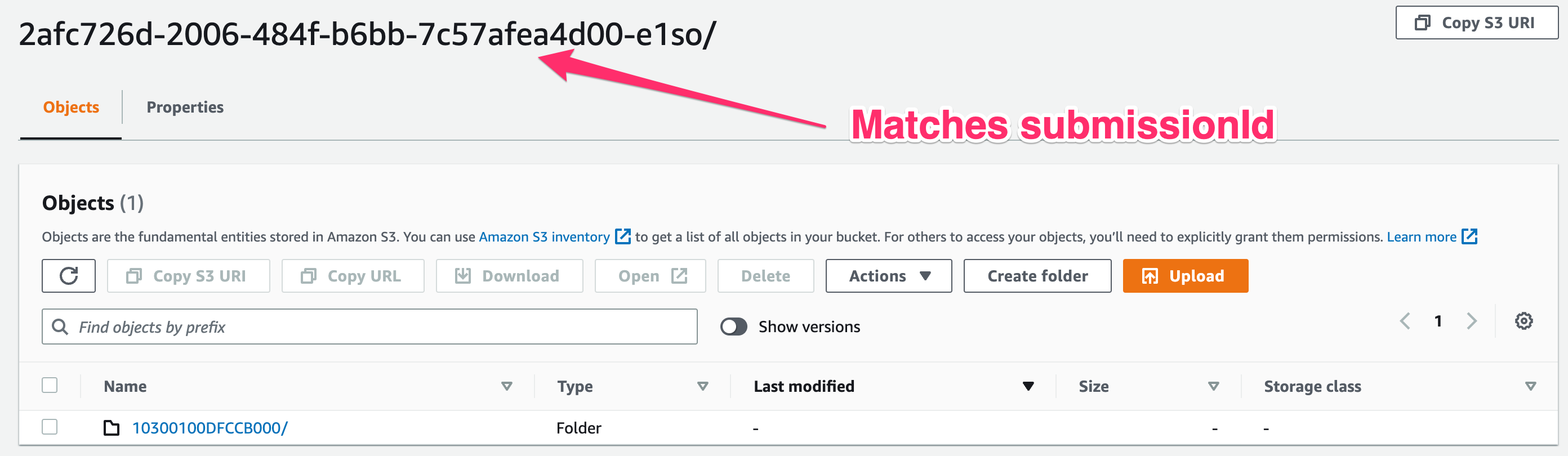
Task: Toggle the Show versions switch
Action: [733, 327]
